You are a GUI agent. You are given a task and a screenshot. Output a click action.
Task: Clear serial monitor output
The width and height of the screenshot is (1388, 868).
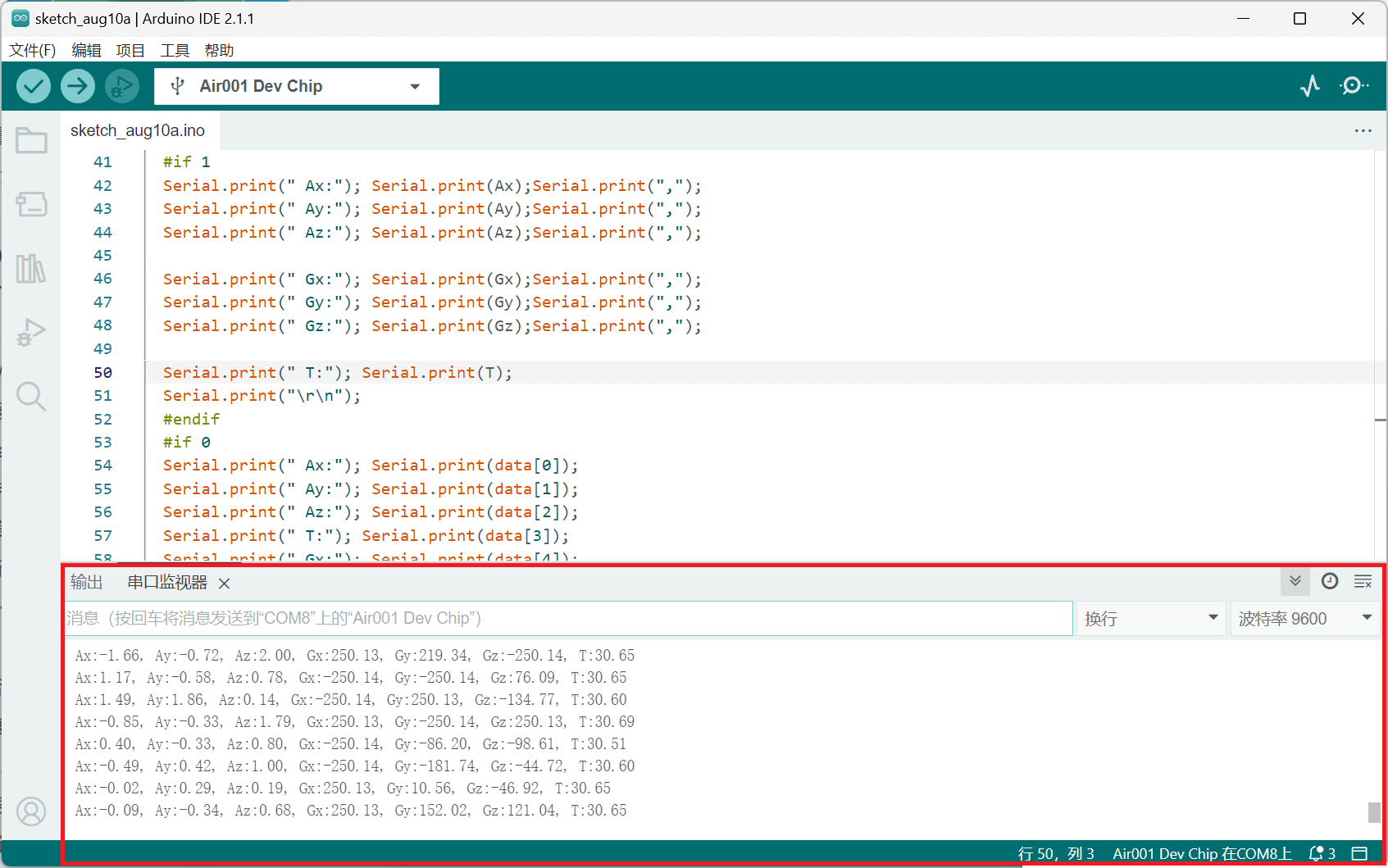pyautogui.click(x=1363, y=581)
